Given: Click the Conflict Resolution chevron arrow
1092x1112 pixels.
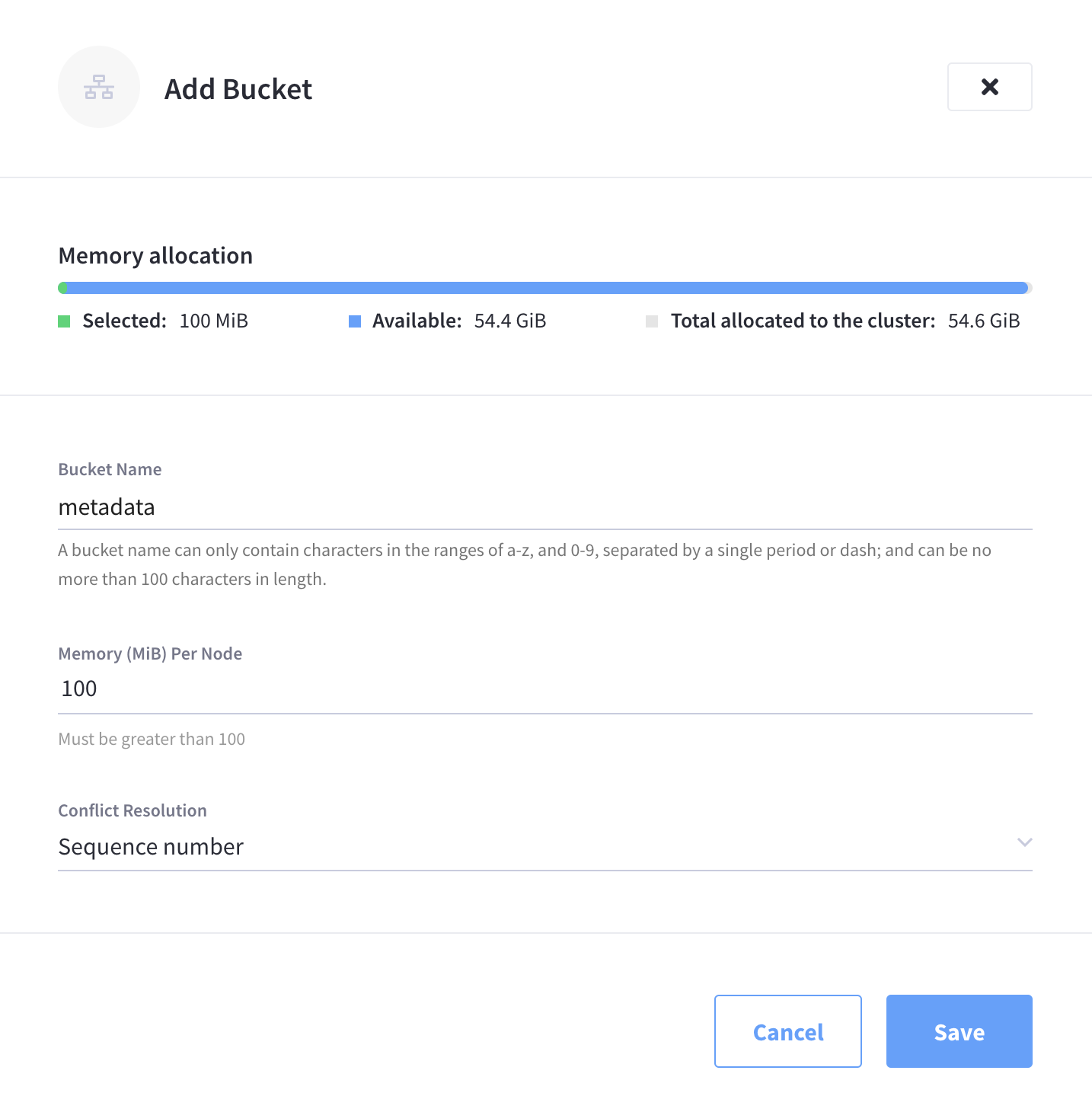Looking at the screenshot, I should coord(1024,842).
